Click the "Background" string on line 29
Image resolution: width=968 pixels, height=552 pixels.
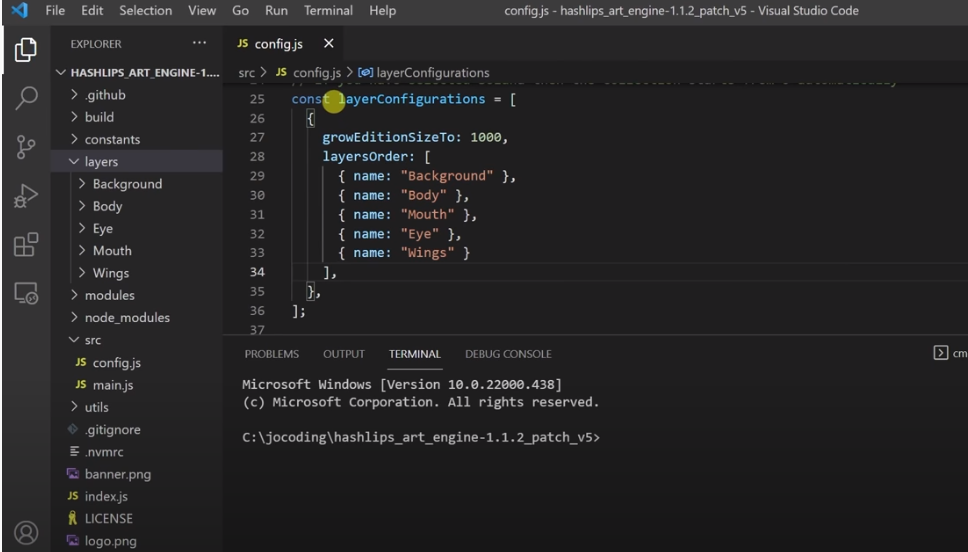pos(447,176)
